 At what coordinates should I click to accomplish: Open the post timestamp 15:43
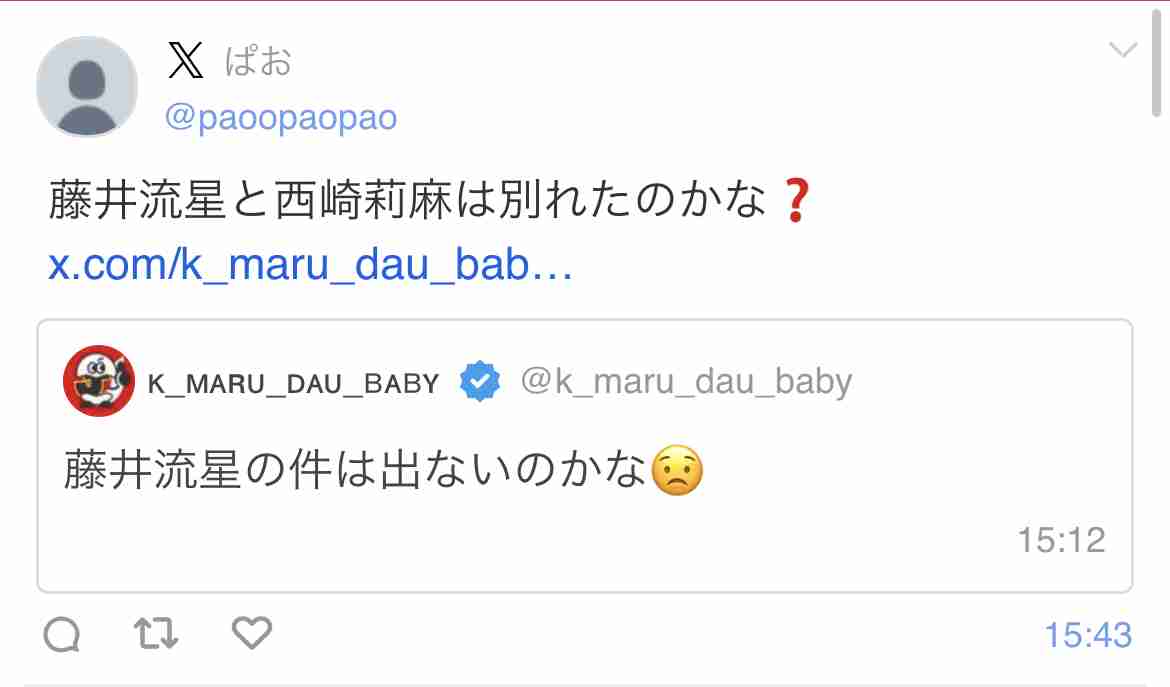coord(1088,636)
